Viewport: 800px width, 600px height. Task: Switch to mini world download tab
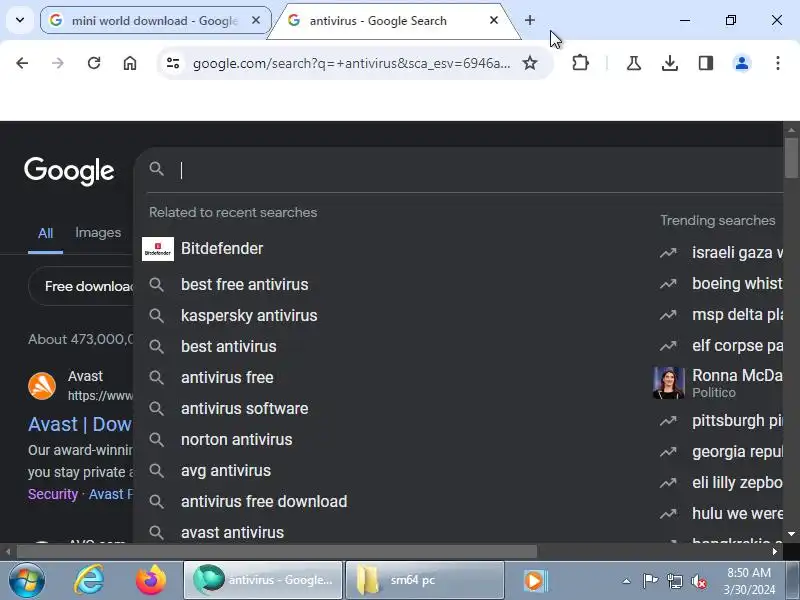click(x=155, y=20)
